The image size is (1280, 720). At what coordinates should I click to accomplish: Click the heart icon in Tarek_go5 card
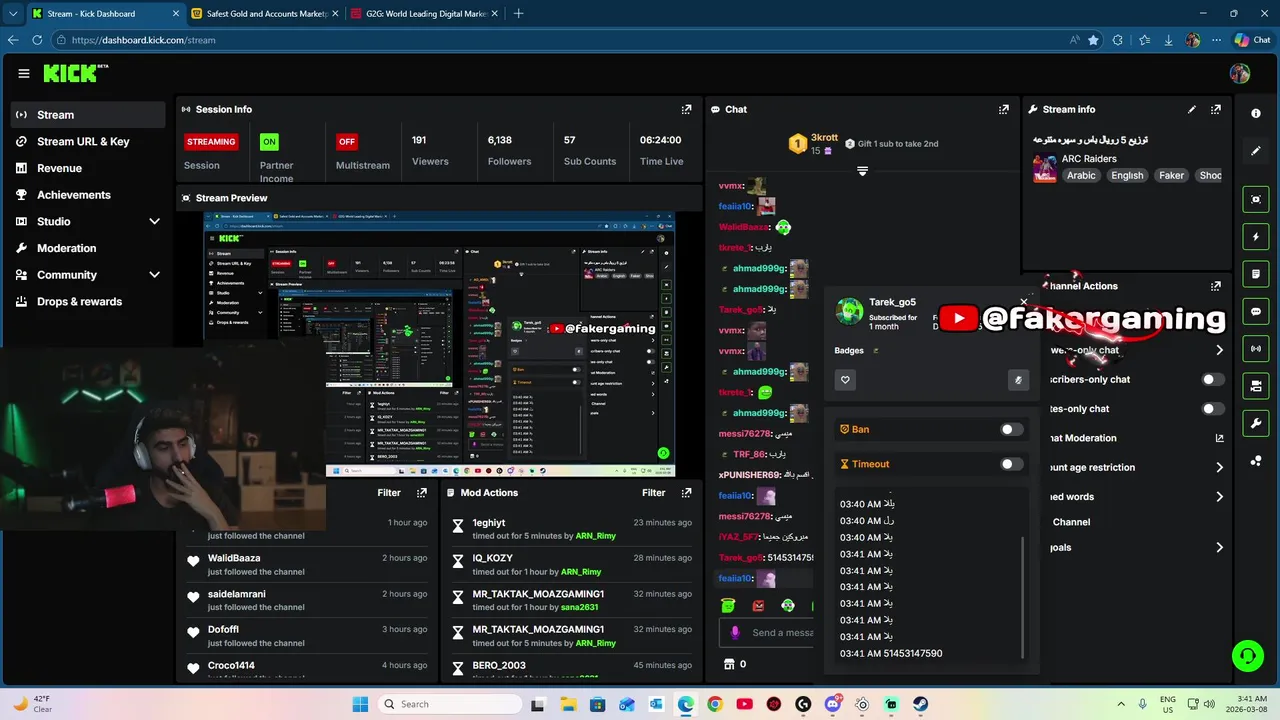(845, 380)
